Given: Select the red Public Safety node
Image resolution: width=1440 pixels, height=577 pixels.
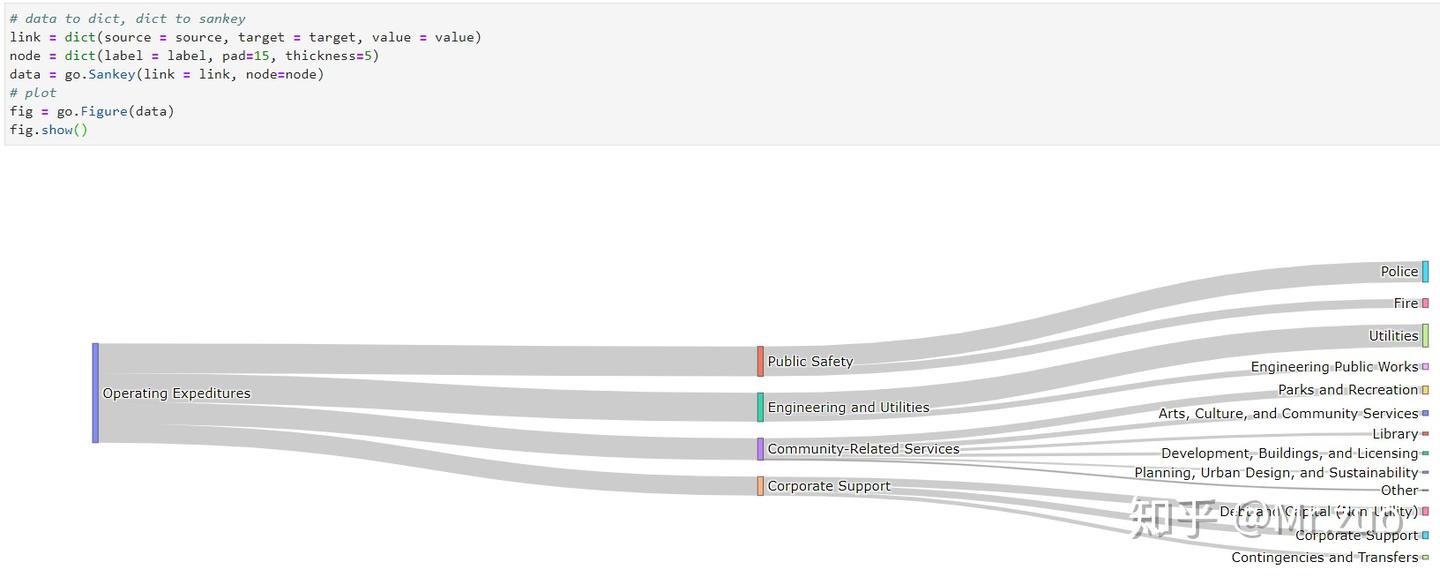Looking at the screenshot, I should click(760, 361).
